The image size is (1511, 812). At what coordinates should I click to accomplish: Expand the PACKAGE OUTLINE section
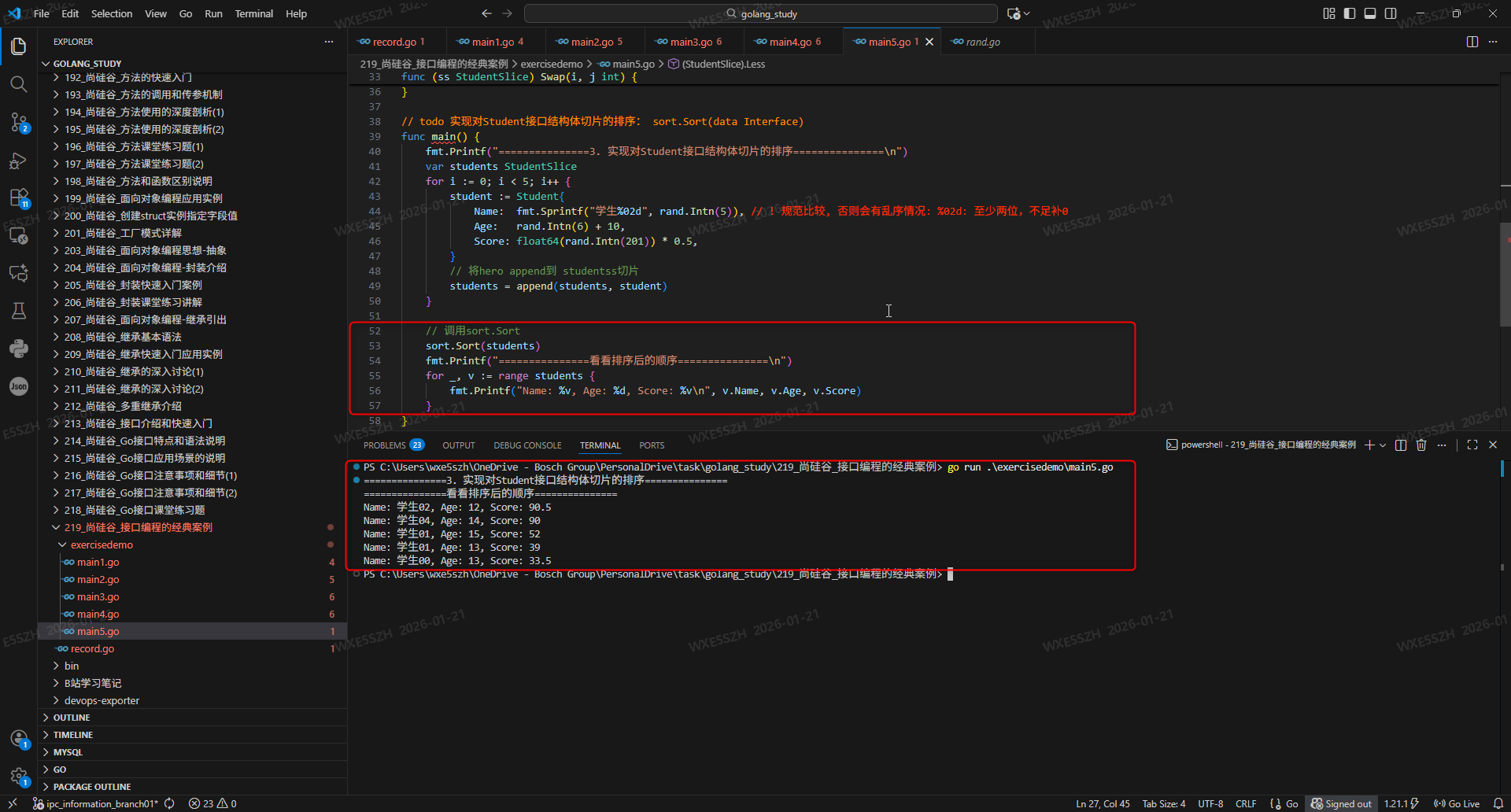pyautogui.click(x=194, y=787)
